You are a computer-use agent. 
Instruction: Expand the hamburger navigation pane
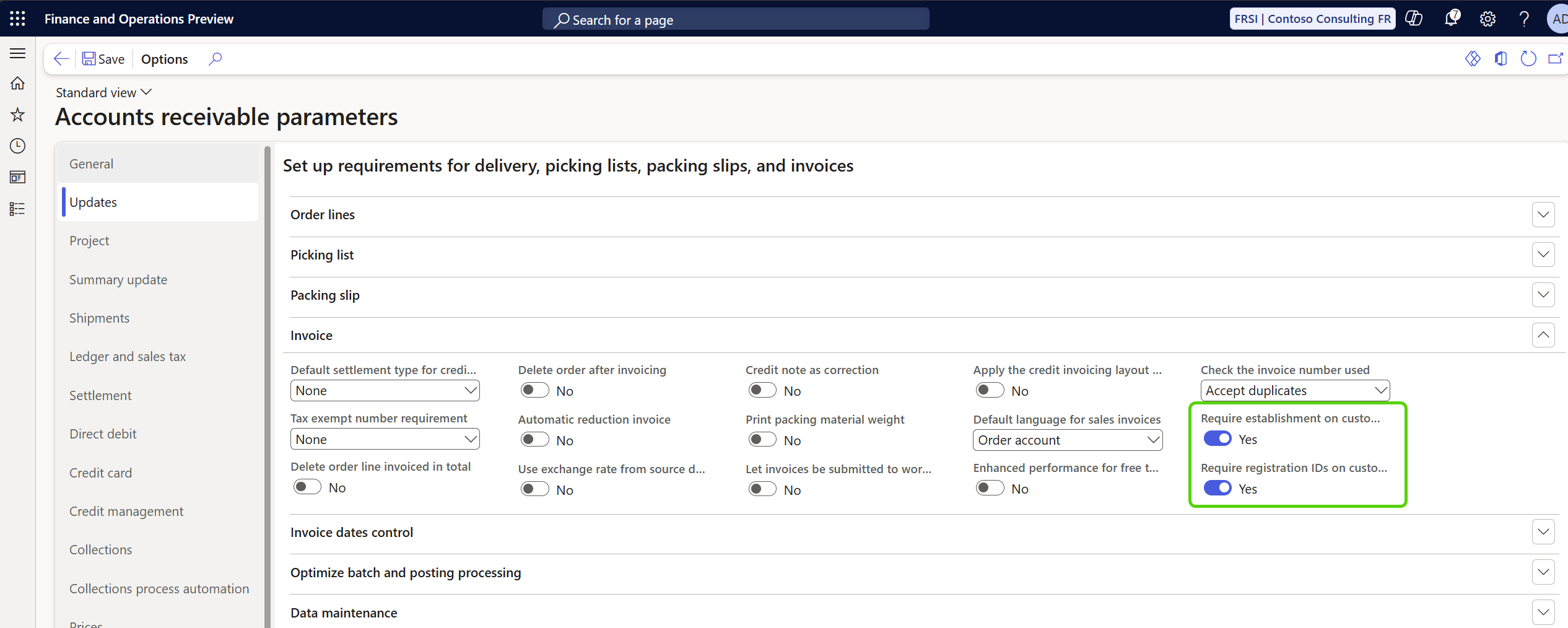[18, 53]
